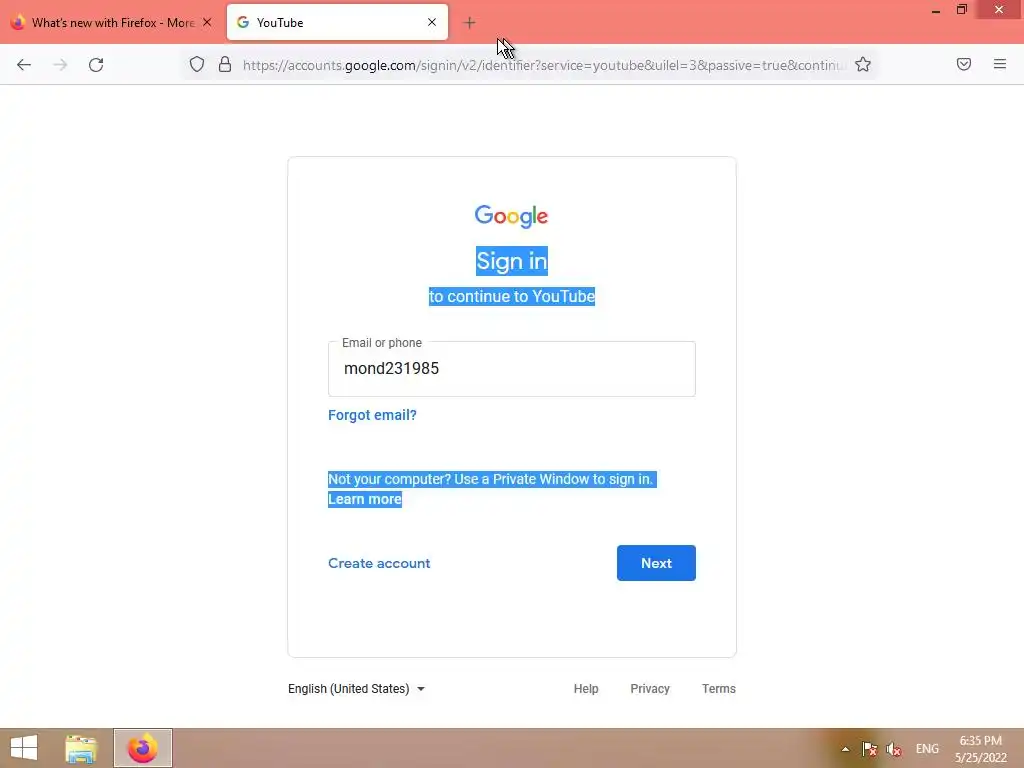Click the Sign in heading

coord(511,261)
